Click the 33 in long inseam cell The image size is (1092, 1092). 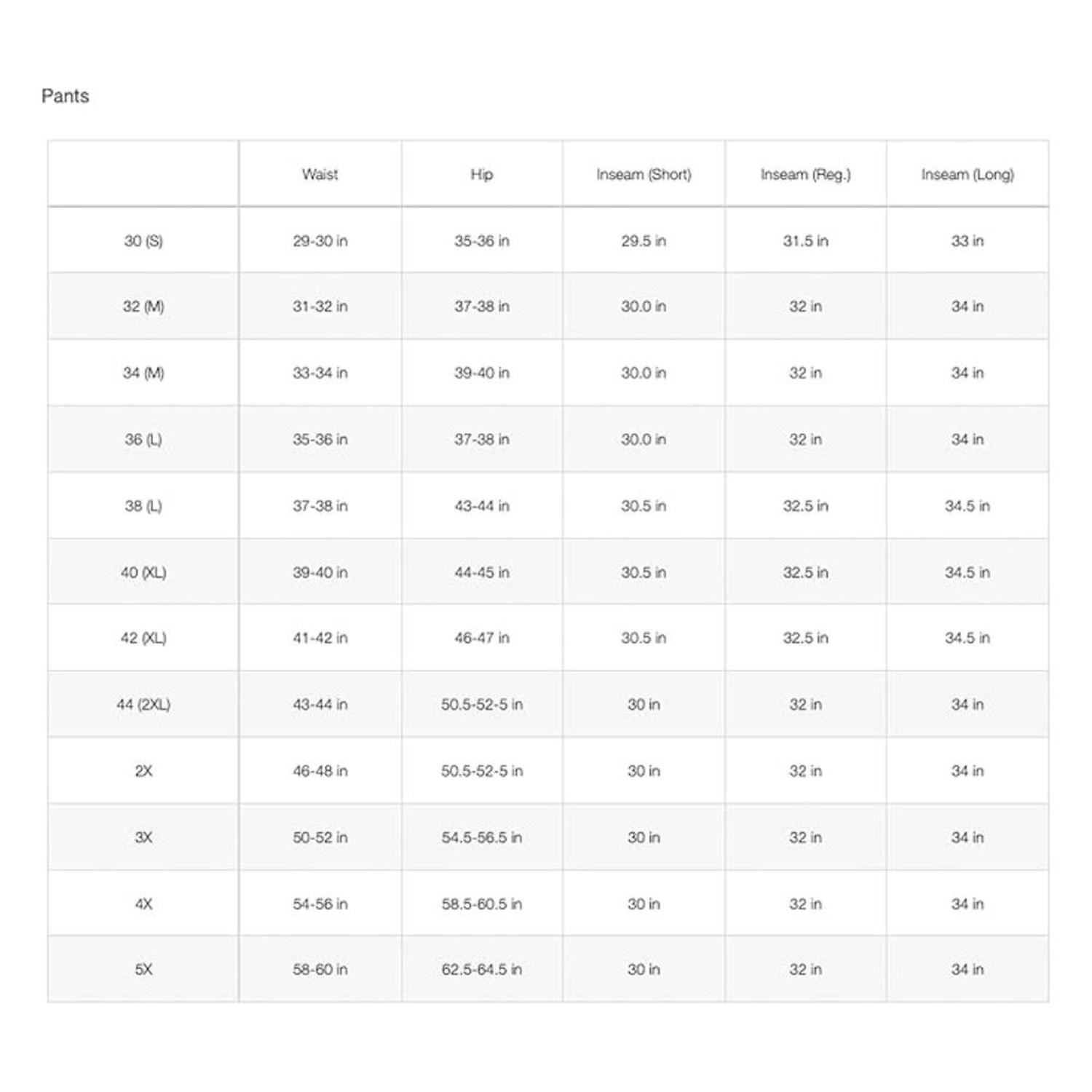(967, 241)
